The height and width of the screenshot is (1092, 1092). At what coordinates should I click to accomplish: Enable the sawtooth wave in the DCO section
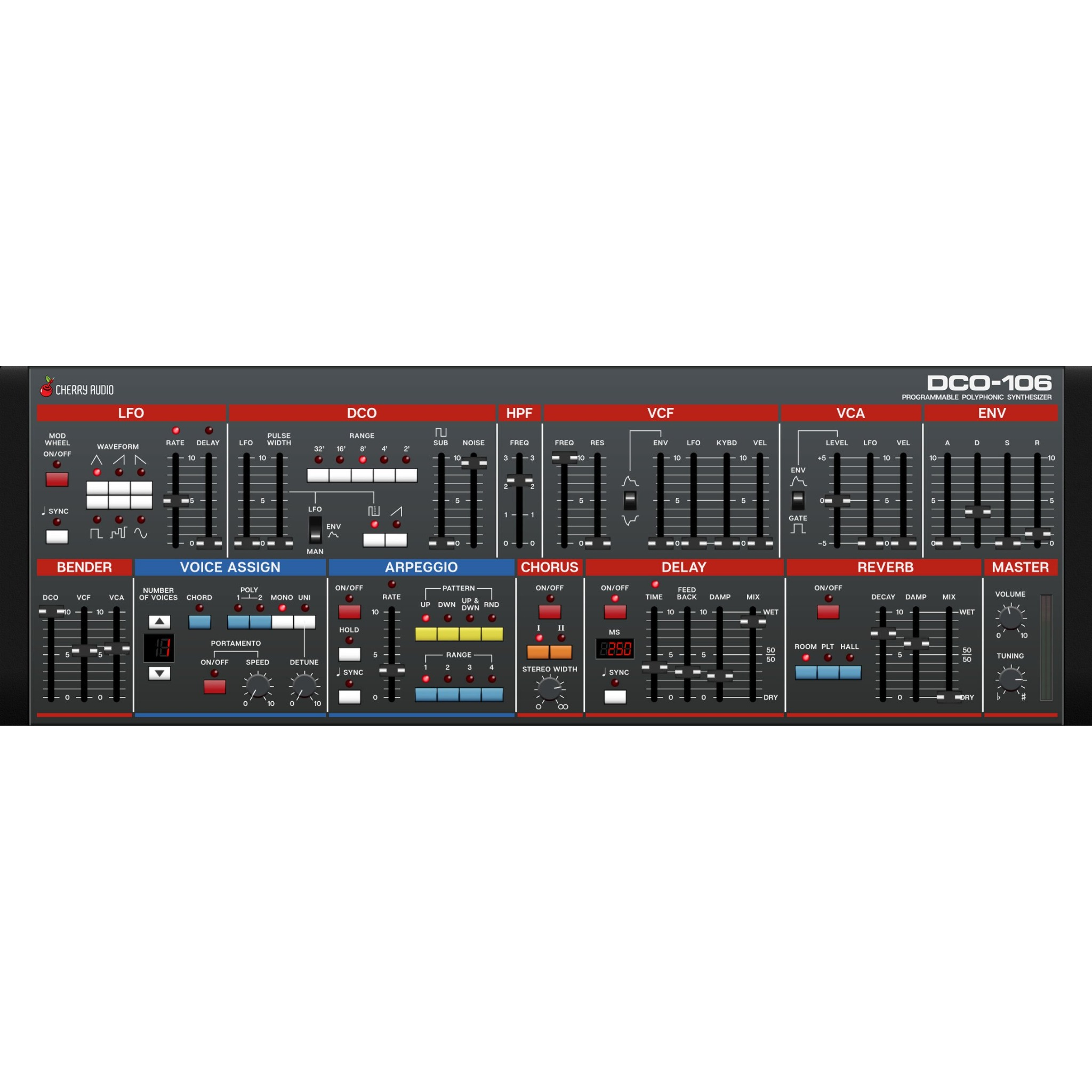tap(396, 540)
